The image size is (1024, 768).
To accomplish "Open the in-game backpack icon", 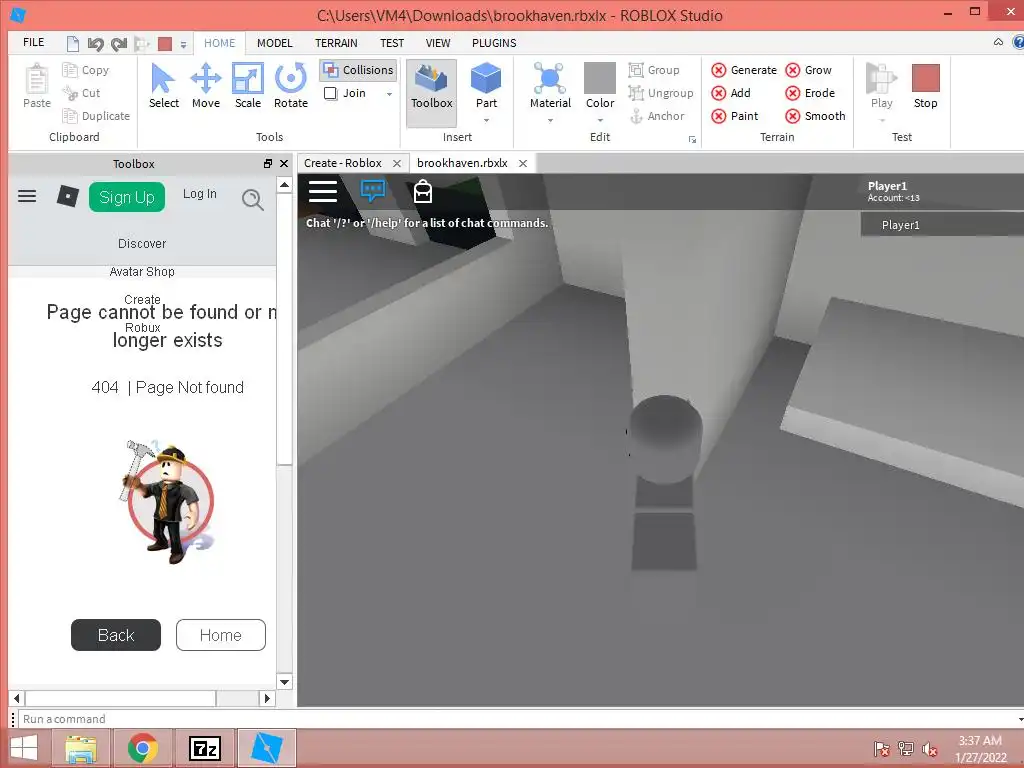I will click(423, 191).
